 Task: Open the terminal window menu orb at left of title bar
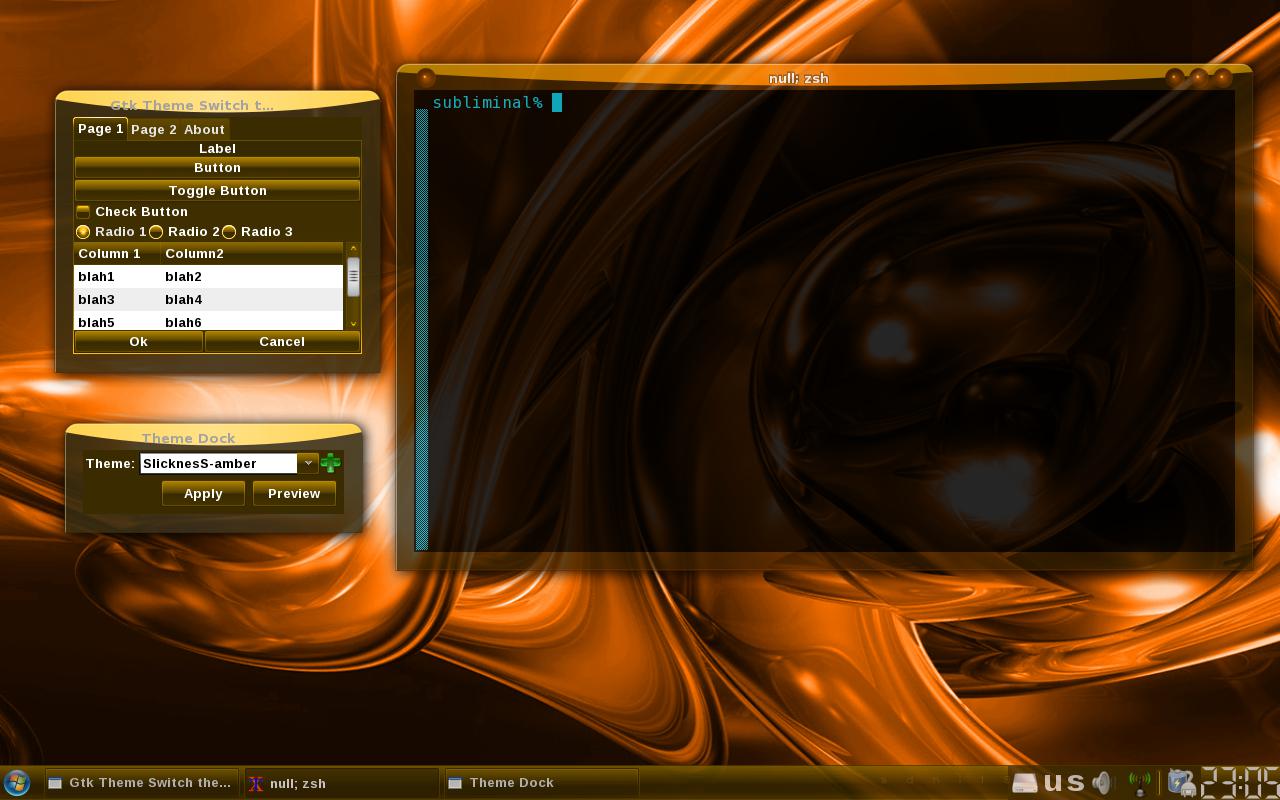point(426,77)
